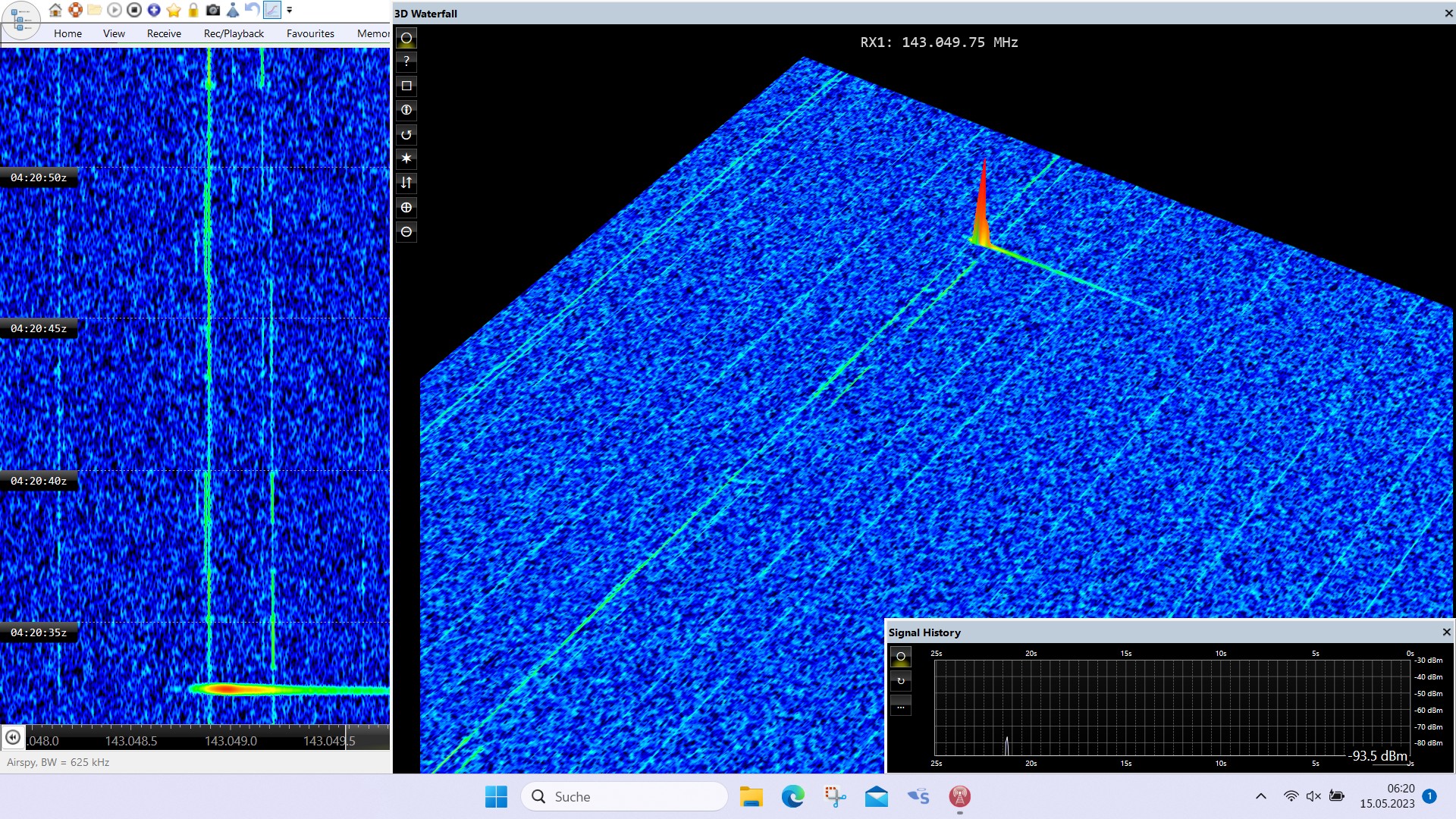
Task: Open the Home ribbon tab
Action: click(67, 33)
